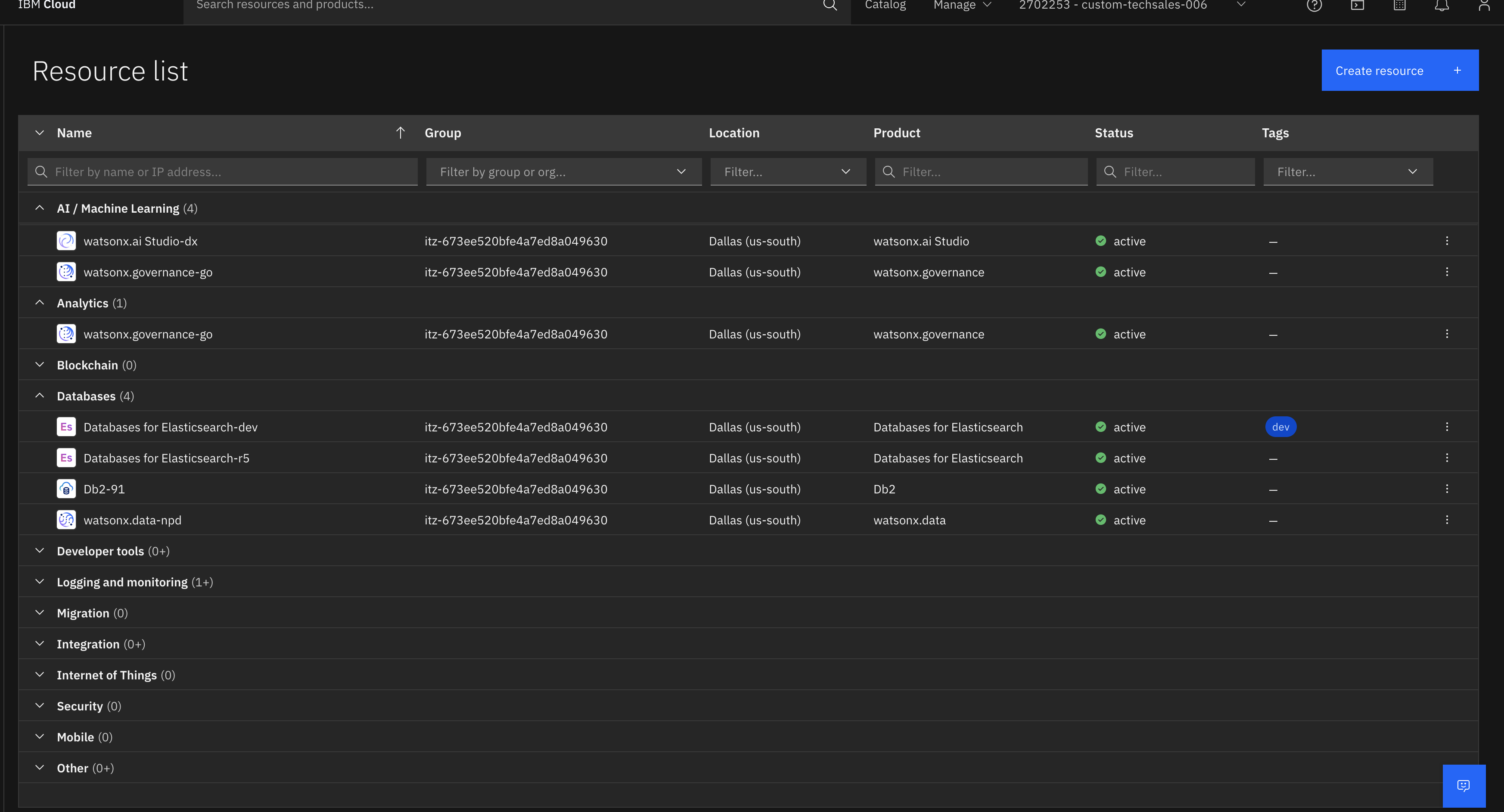Open actions menu for Databases for Elasticsearch-dev row
This screenshot has width=1504, height=812.
[1447, 427]
